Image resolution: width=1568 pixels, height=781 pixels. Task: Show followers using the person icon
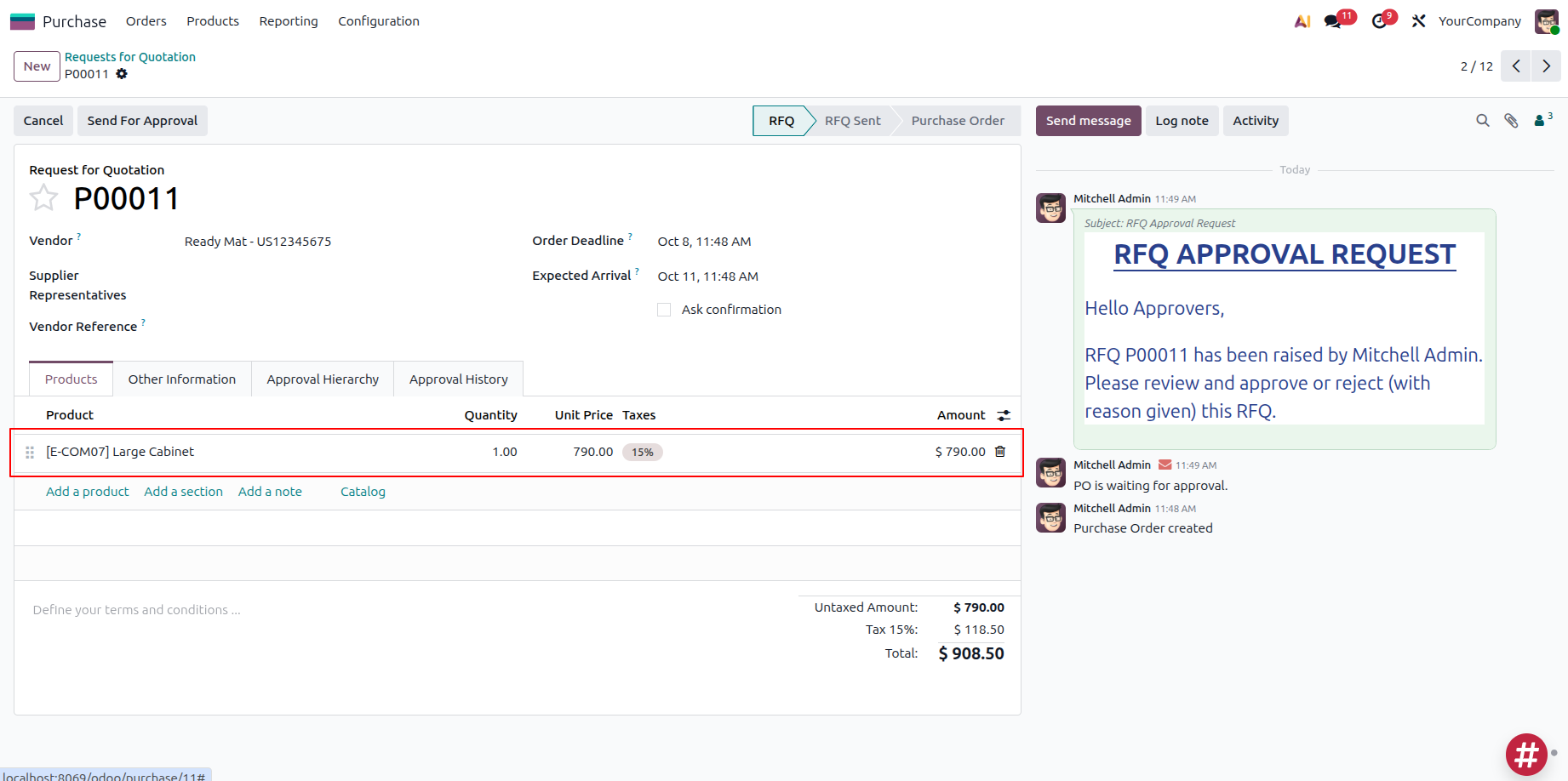[x=1541, y=121]
